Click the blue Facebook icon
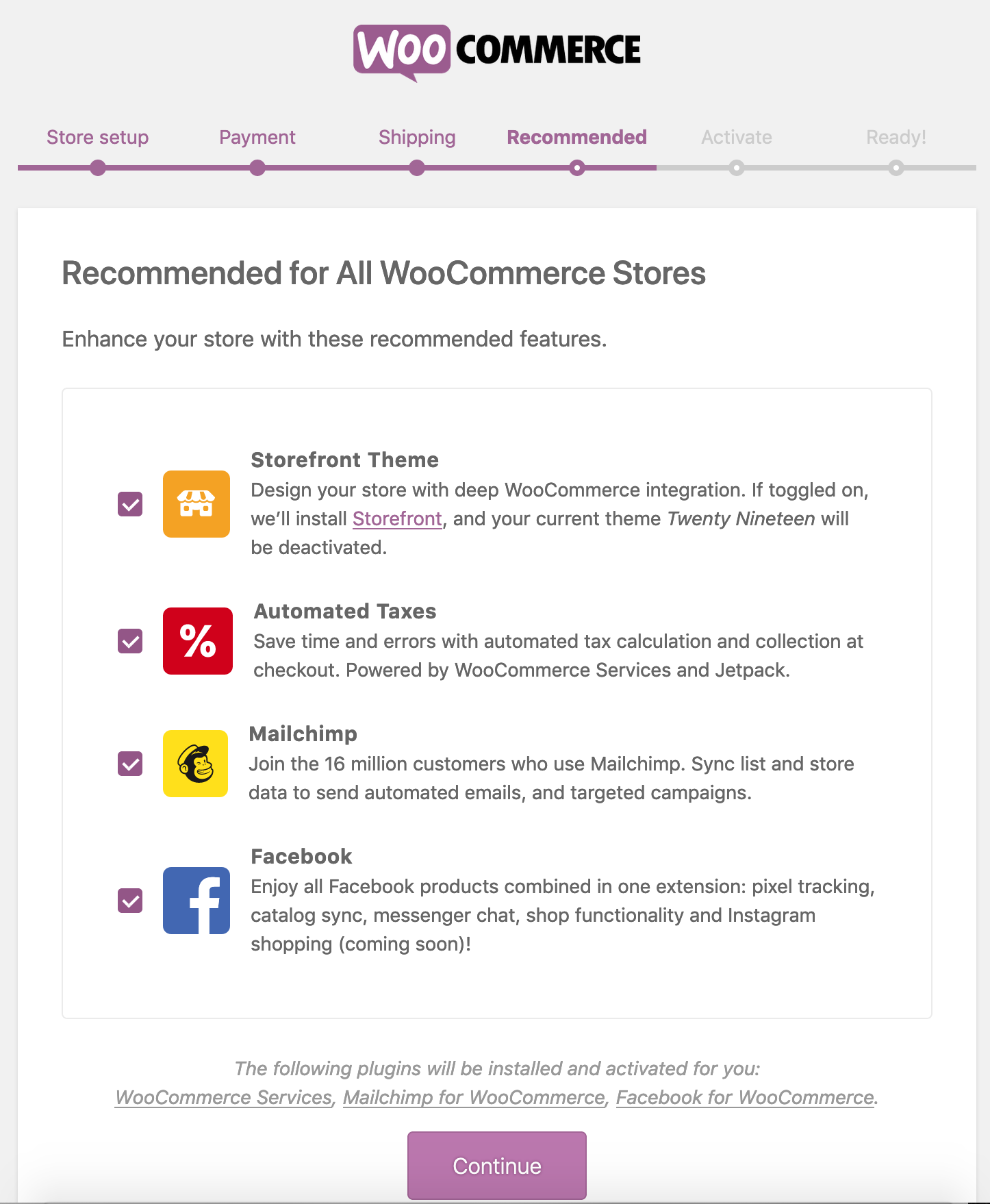The image size is (990, 1204). (x=196, y=901)
